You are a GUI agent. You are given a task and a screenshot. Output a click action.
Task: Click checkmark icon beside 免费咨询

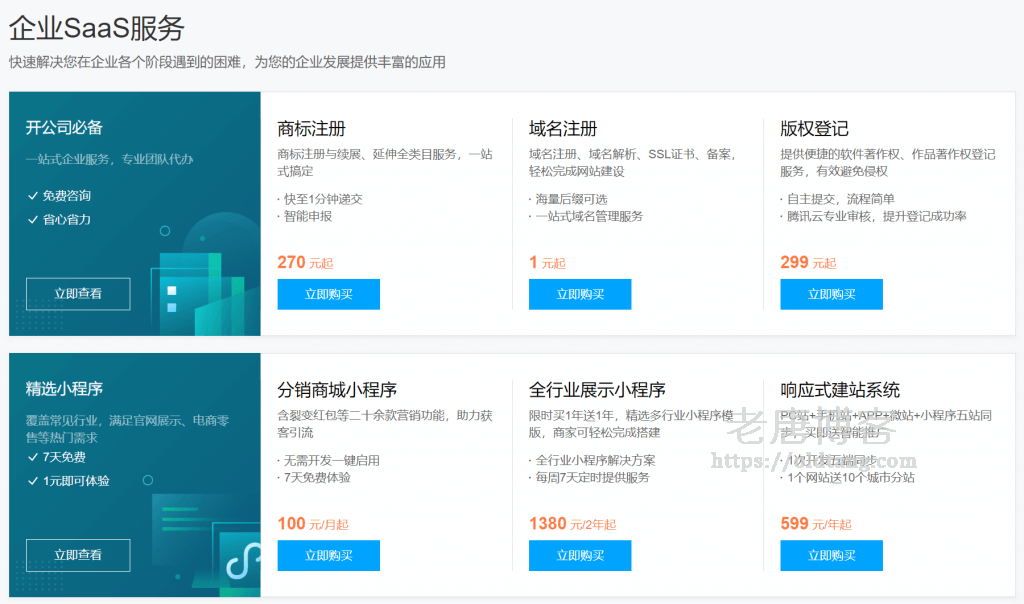[x=33, y=196]
